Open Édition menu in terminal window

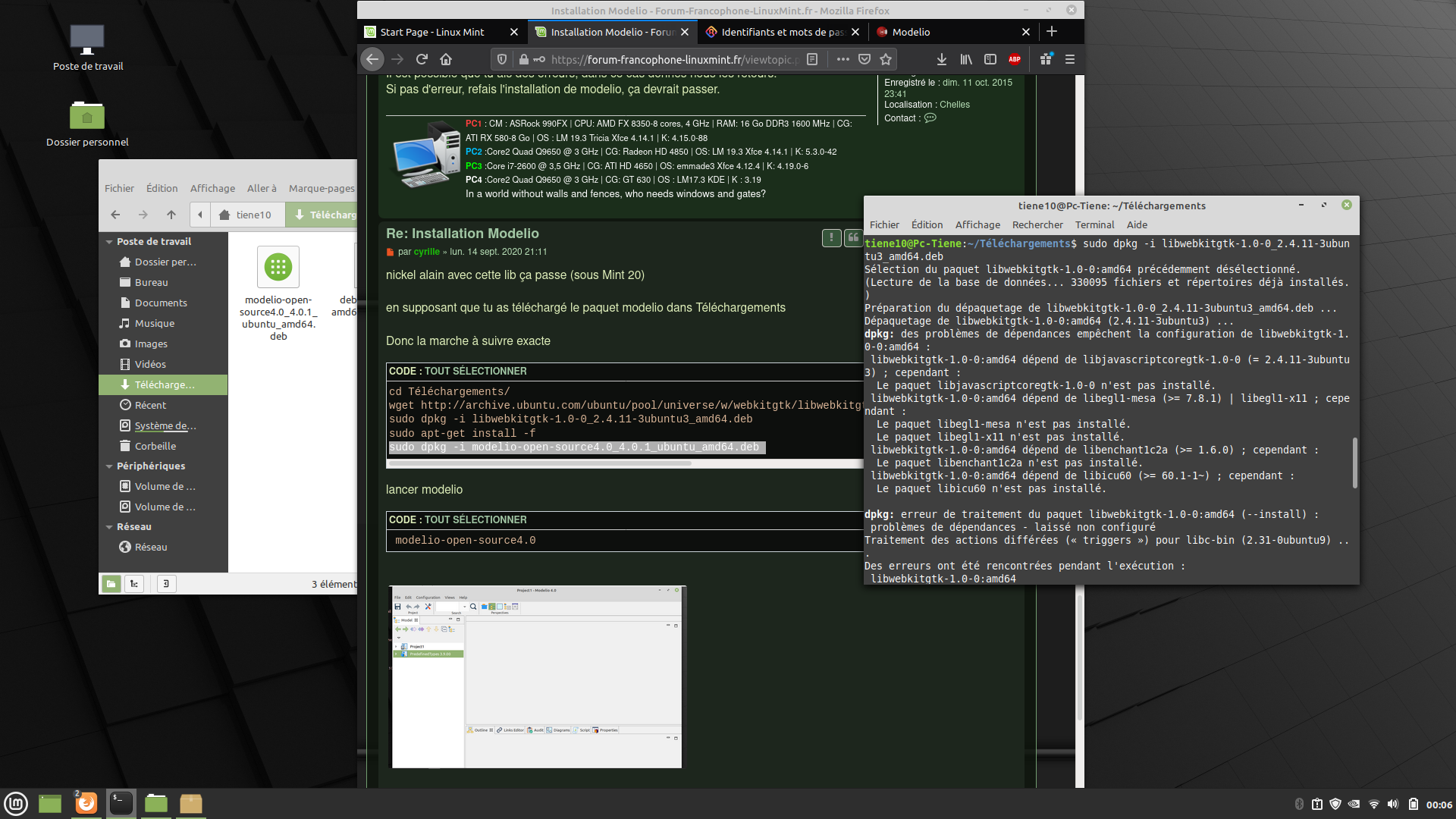point(927,224)
